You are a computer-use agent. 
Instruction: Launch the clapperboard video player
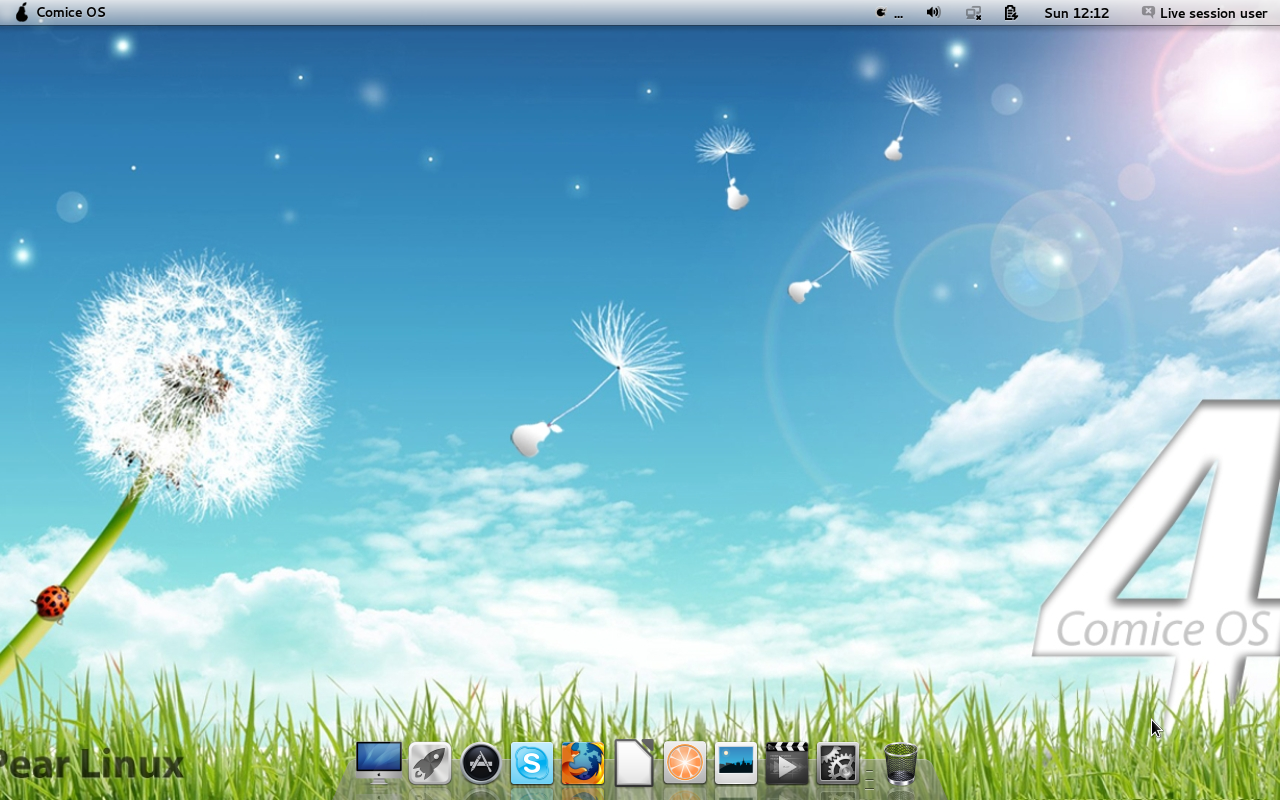(787, 764)
